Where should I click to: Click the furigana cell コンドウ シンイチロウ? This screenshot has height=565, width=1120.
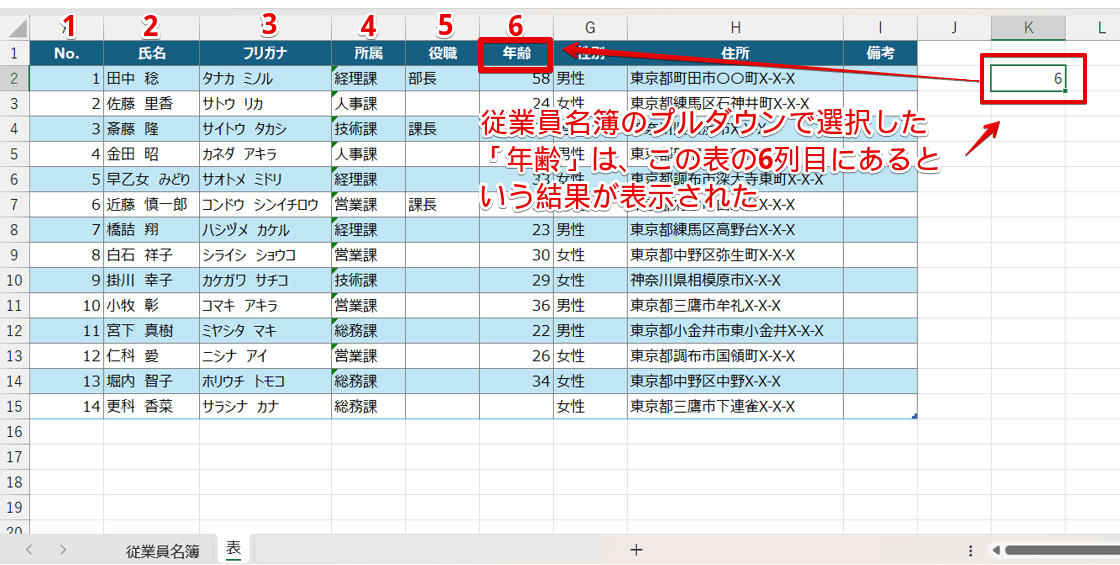[266, 204]
